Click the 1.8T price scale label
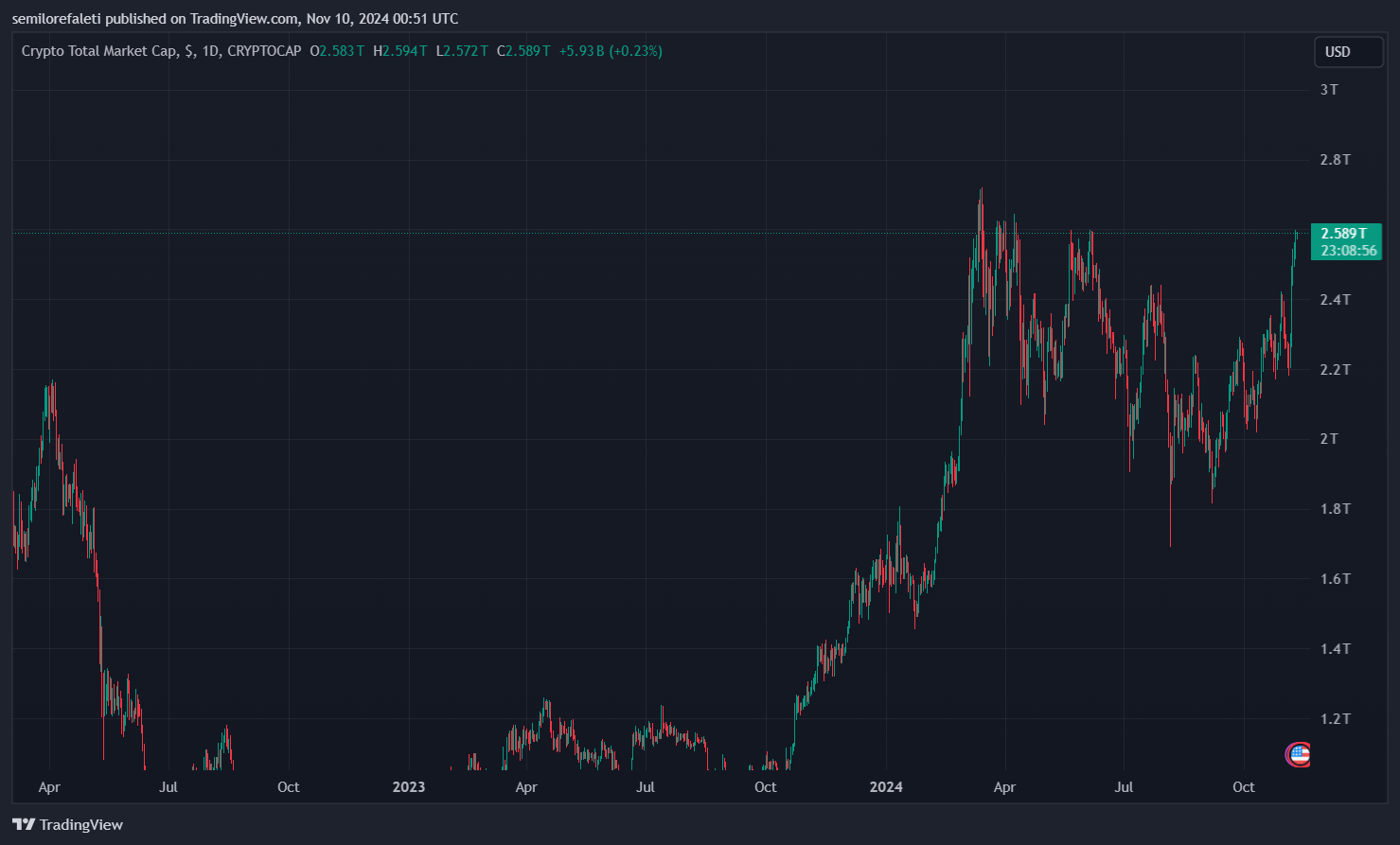The image size is (1400, 845). coord(1335,509)
